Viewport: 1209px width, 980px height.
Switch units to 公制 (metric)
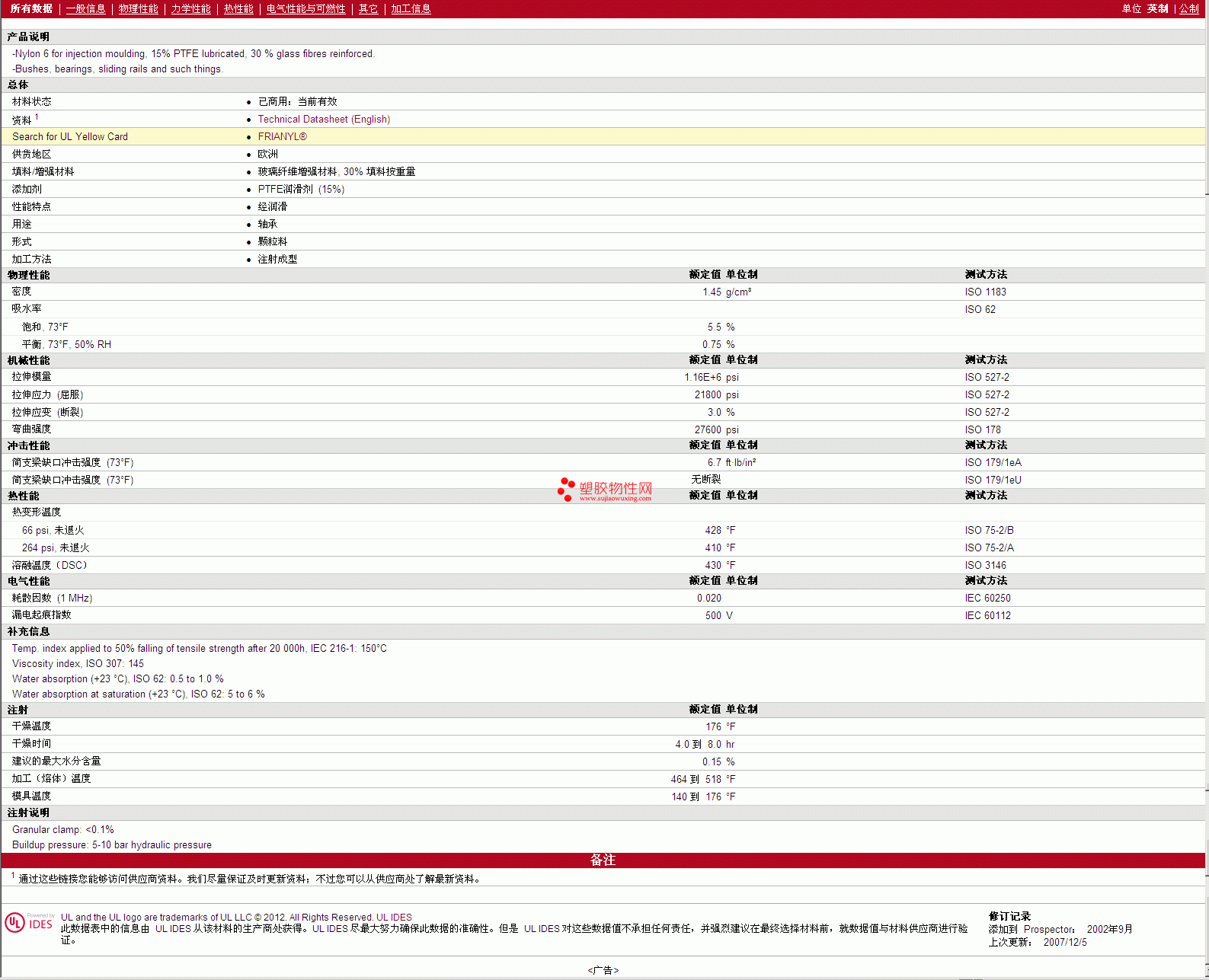point(1188,9)
